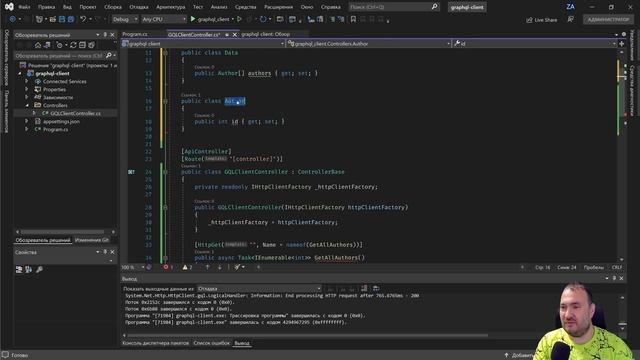This screenshot has width=640, height=360.
Task: Click the down arrow navigation icon below editor
Action: coord(220,267)
